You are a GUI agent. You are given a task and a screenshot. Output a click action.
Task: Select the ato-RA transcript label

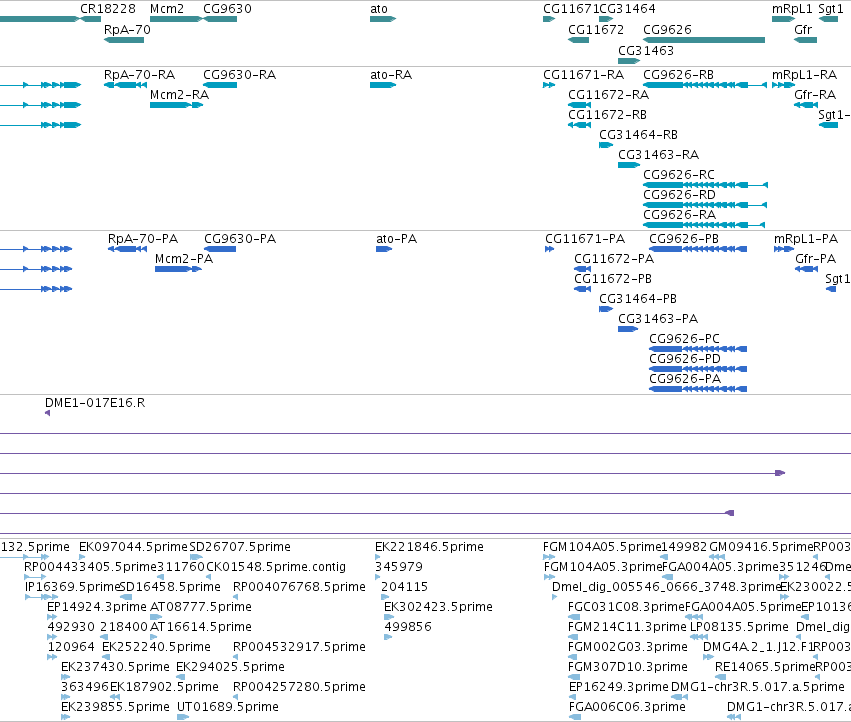point(391,75)
